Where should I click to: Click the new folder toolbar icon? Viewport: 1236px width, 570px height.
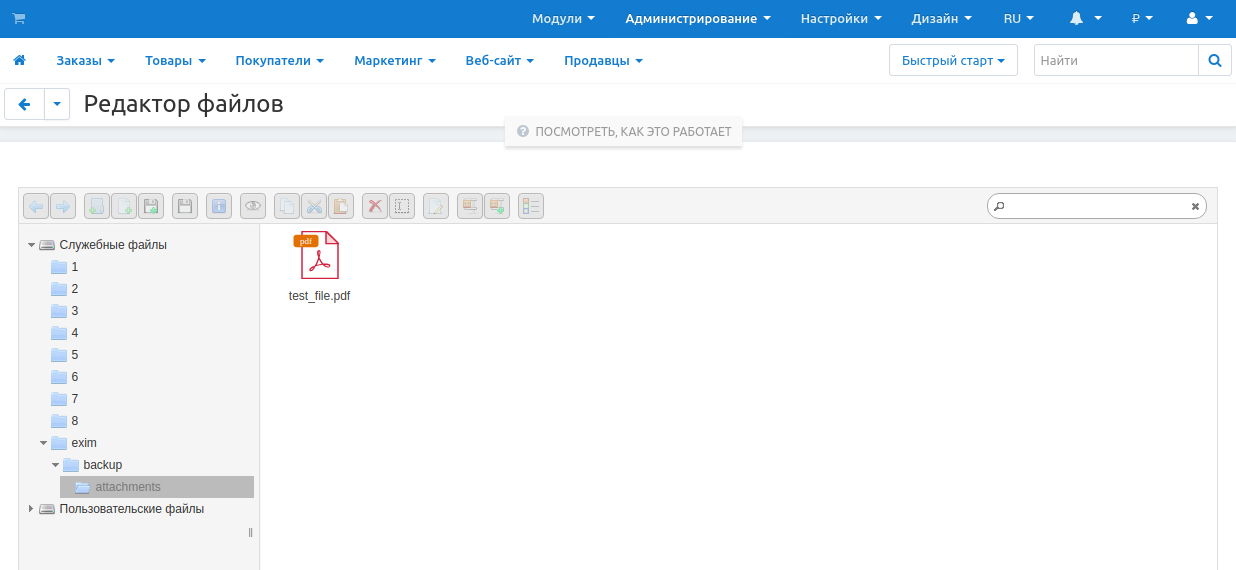click(97, 206)
